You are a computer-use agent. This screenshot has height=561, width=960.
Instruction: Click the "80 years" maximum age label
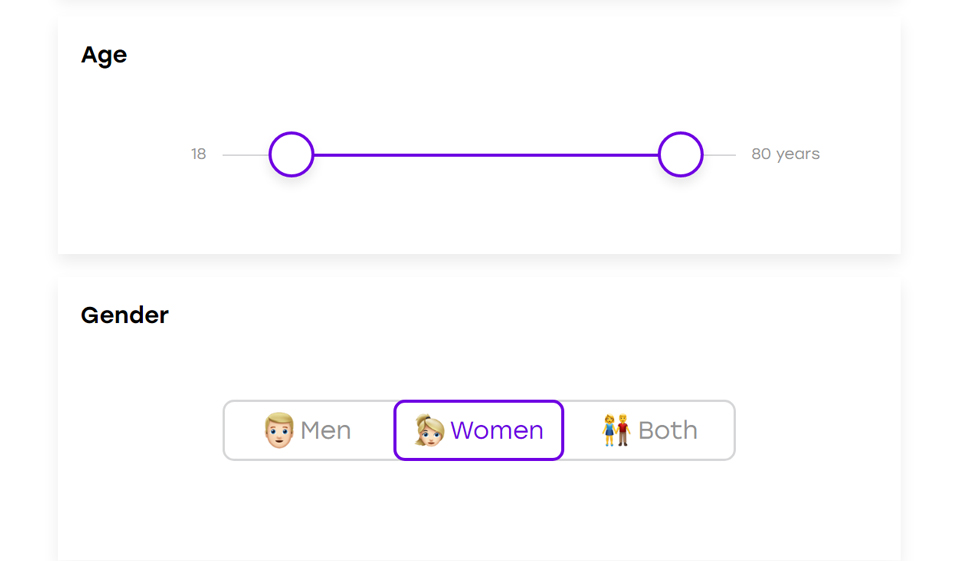click(785, 154)
